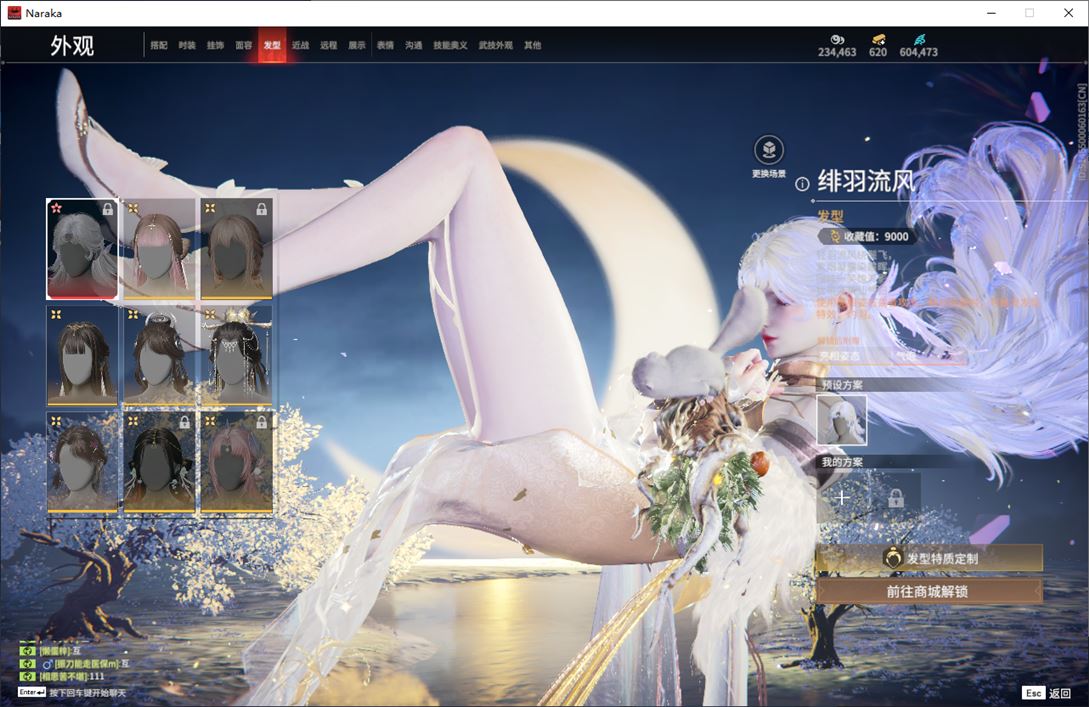Go to the 面容 face tab
Image resolution: width=1089 pixels, height=707 pixels.
coord(244,45)
